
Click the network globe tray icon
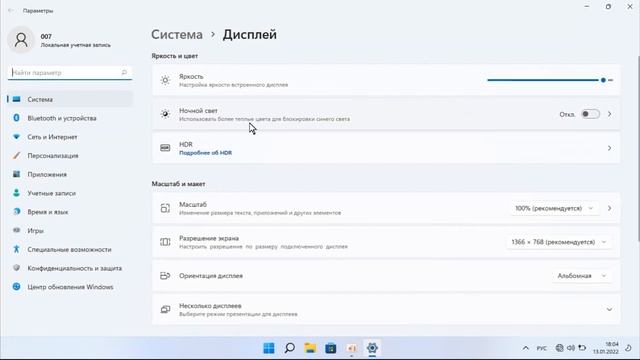click(560, 348)
